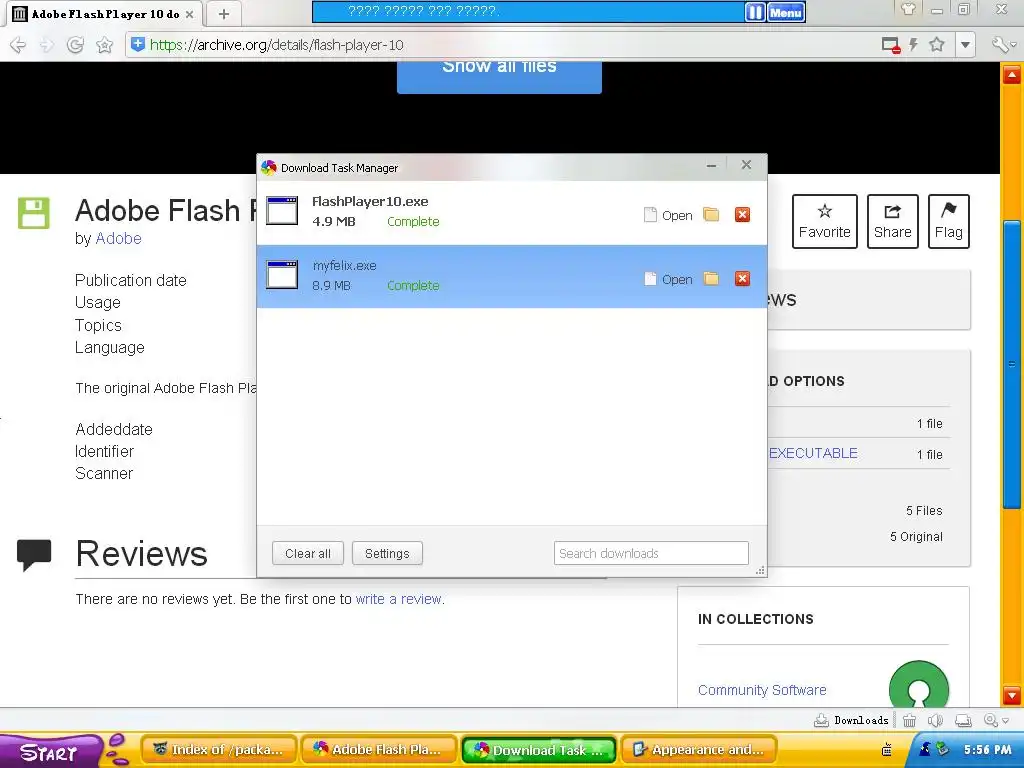Open a new browser tab
The height and width of the screenshot is (768, 1024).
(x=224, y=14)
